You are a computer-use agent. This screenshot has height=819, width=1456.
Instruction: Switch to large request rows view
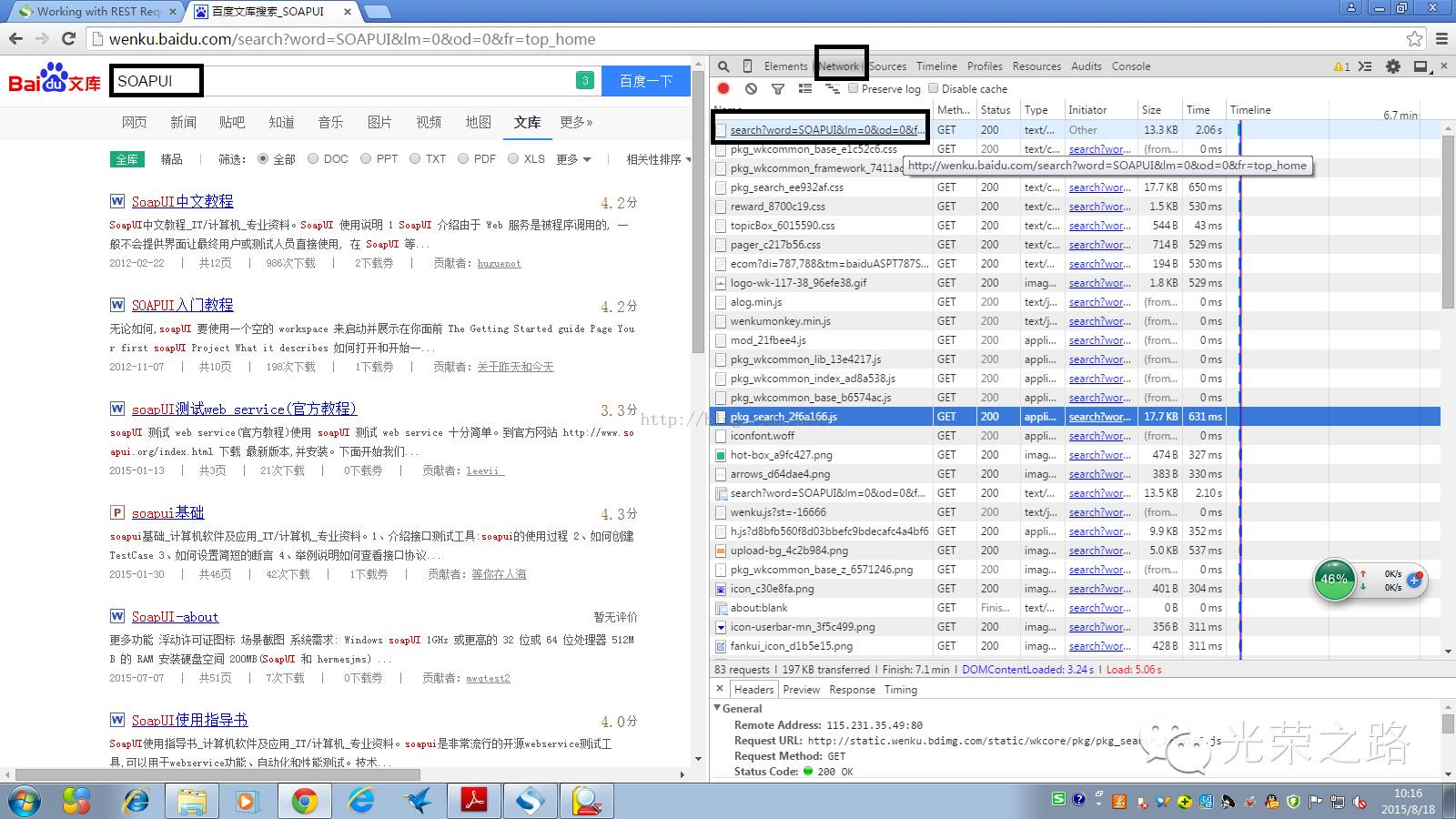click(x=805, y=88)
